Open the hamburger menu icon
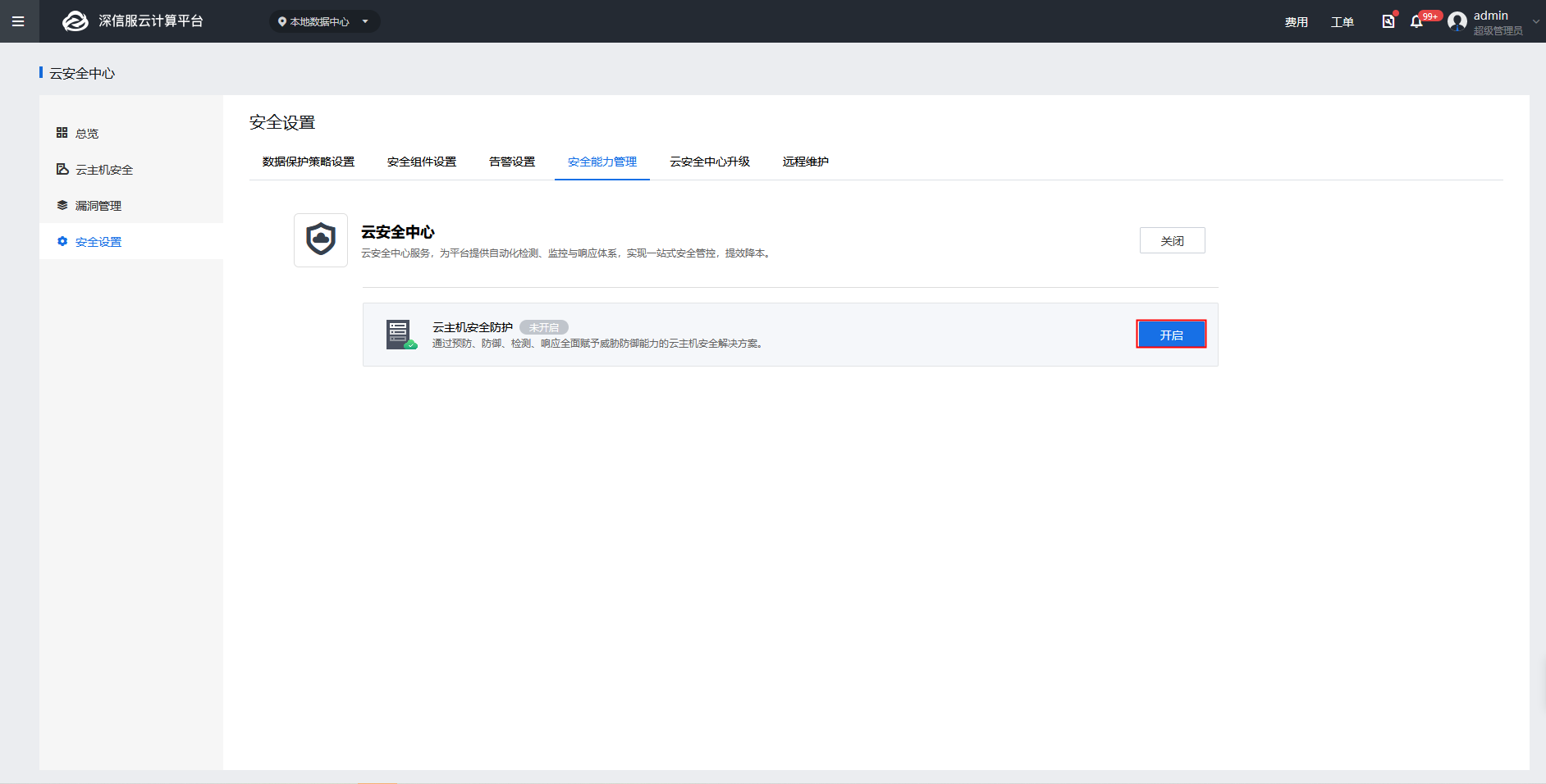 click(x=18, y=21)
